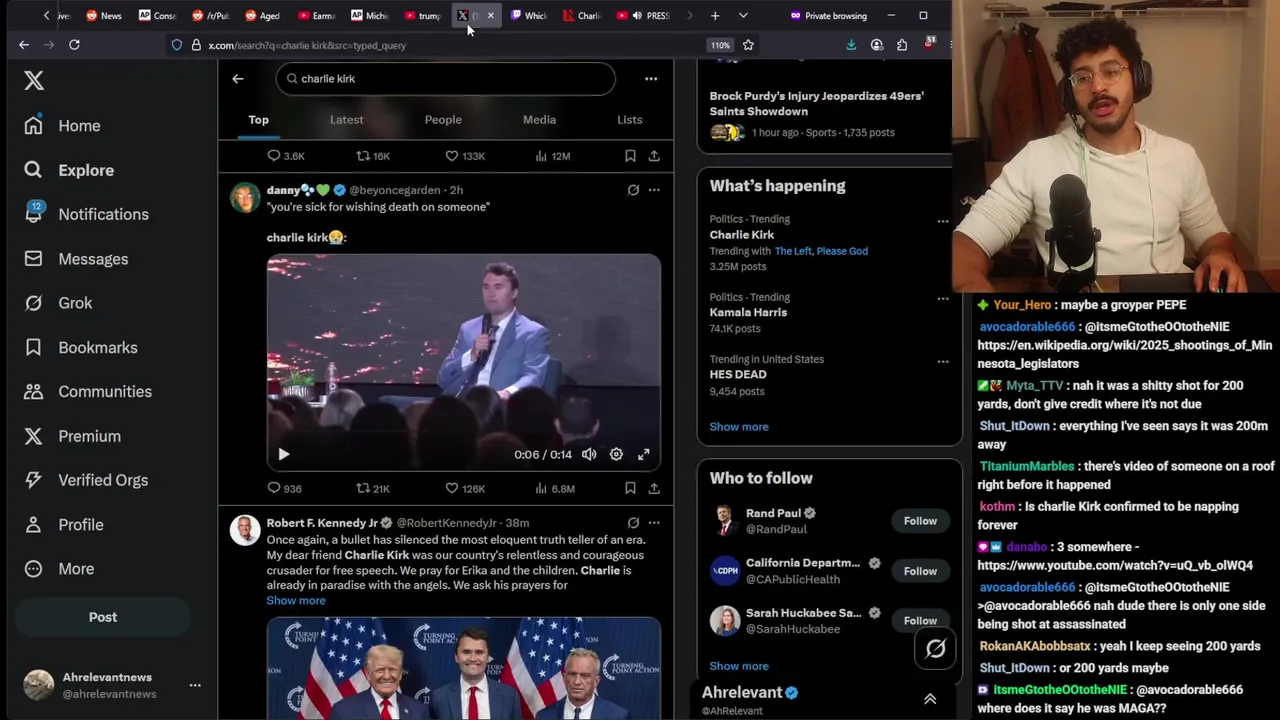Open Ahrelevantnews account menu dots

(x=195, y=685)
